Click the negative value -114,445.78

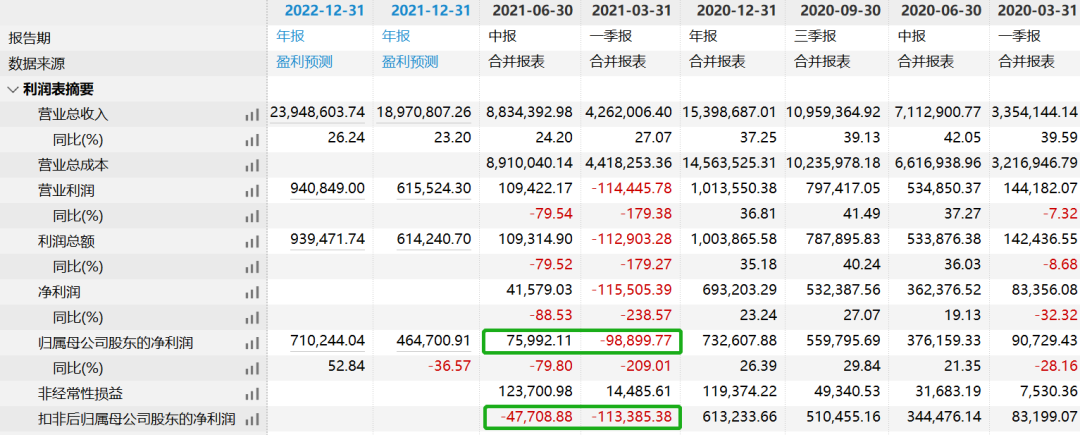(x=632, y=191)
